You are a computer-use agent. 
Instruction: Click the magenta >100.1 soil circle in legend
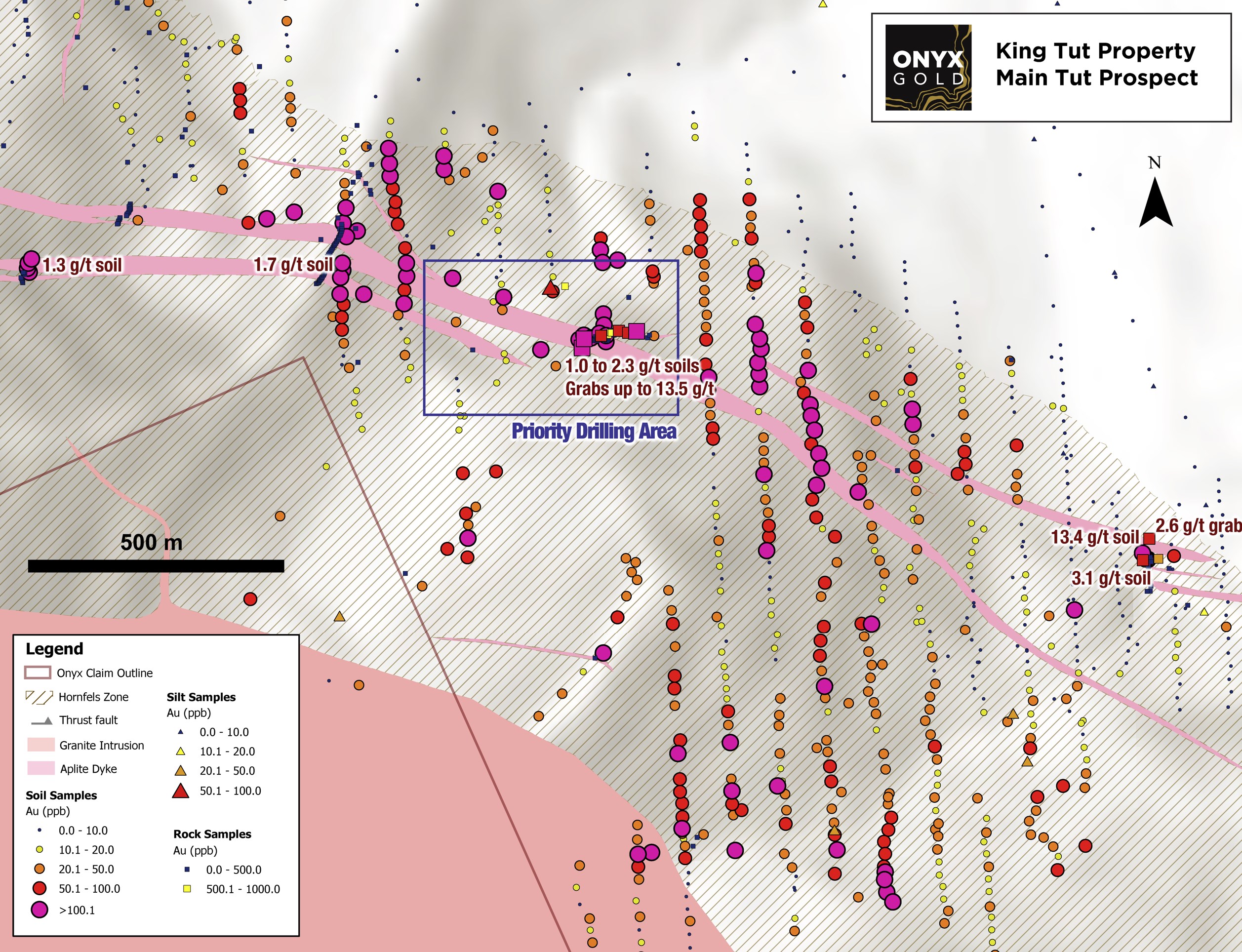[x=39, y=910]
